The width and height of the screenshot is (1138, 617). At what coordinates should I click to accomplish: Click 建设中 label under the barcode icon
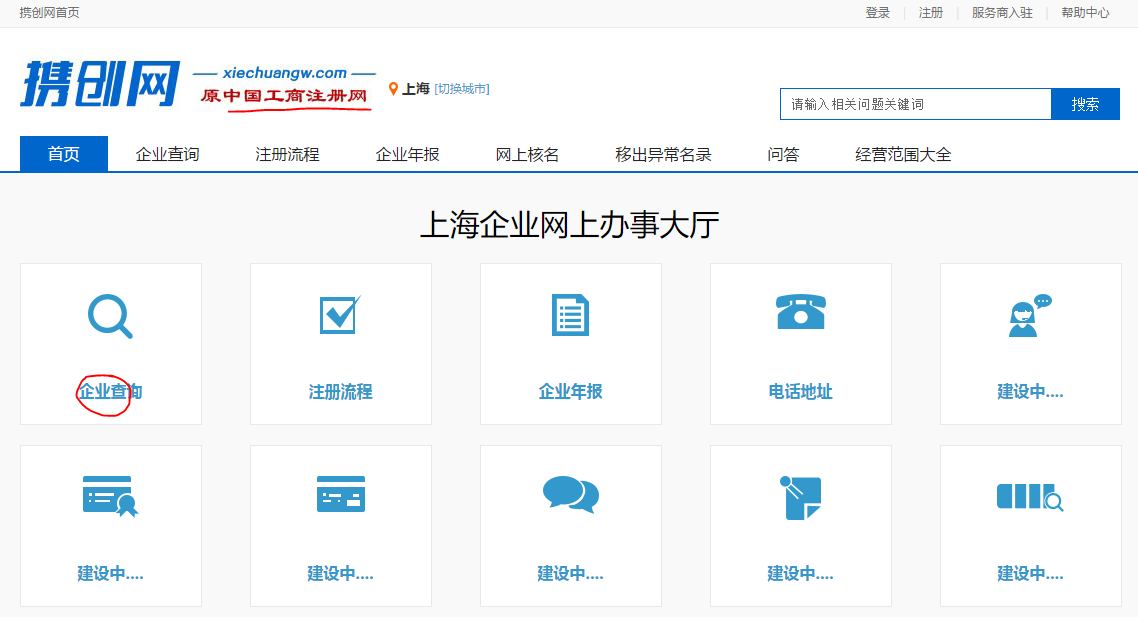pos(1030,573)
